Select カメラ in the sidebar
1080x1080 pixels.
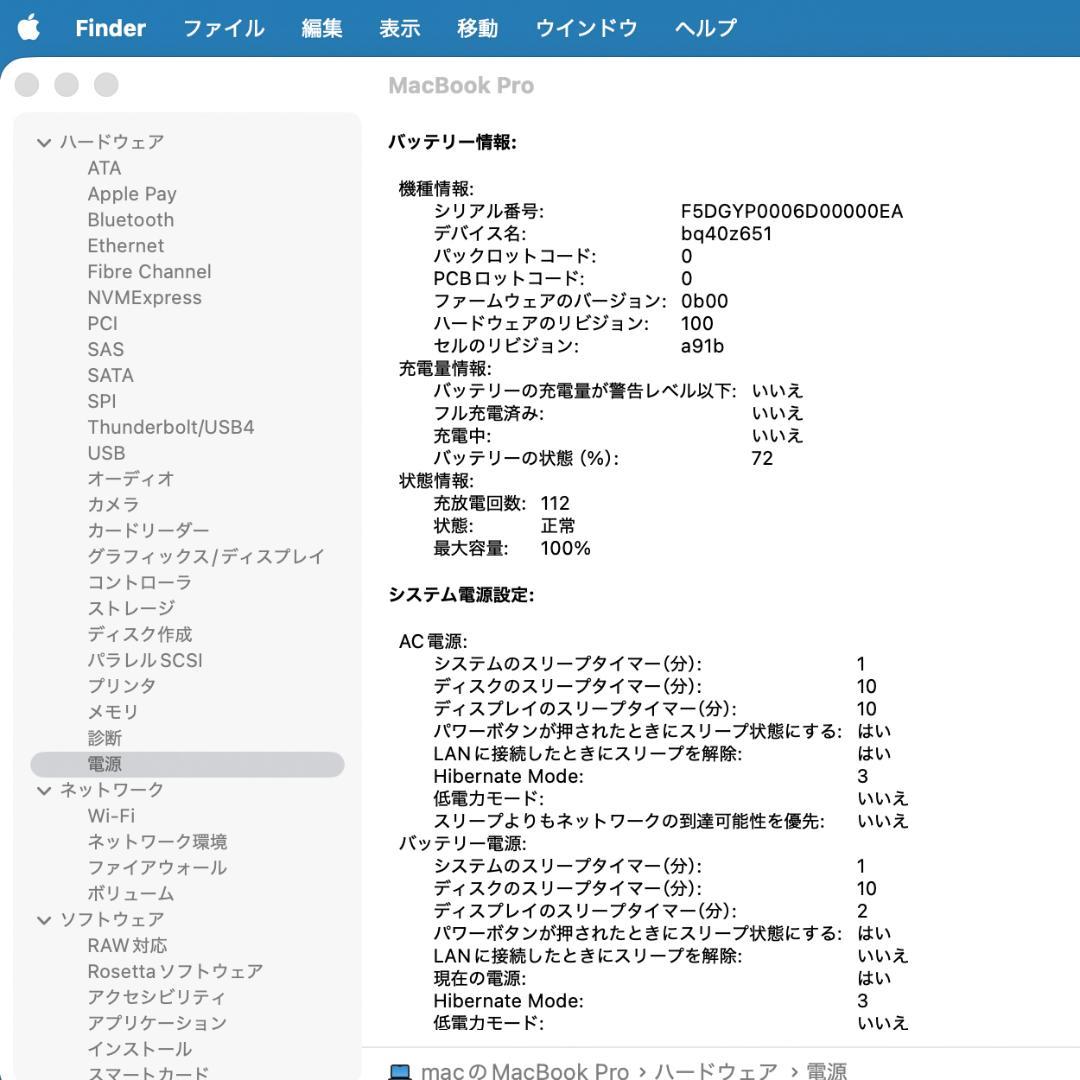point(113,505)
